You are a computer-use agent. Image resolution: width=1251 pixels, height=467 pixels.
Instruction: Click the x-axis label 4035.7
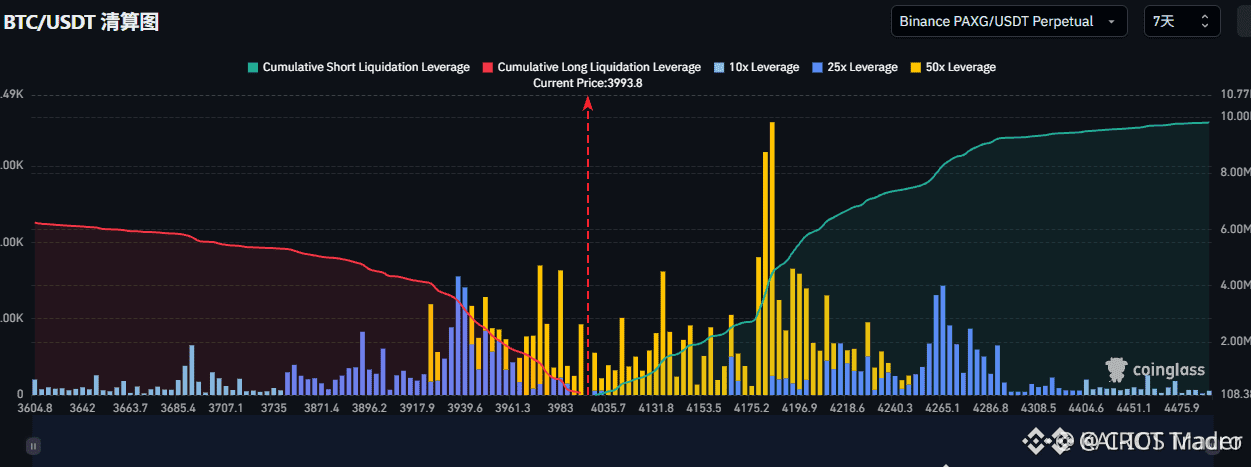[x=608, y=408]
